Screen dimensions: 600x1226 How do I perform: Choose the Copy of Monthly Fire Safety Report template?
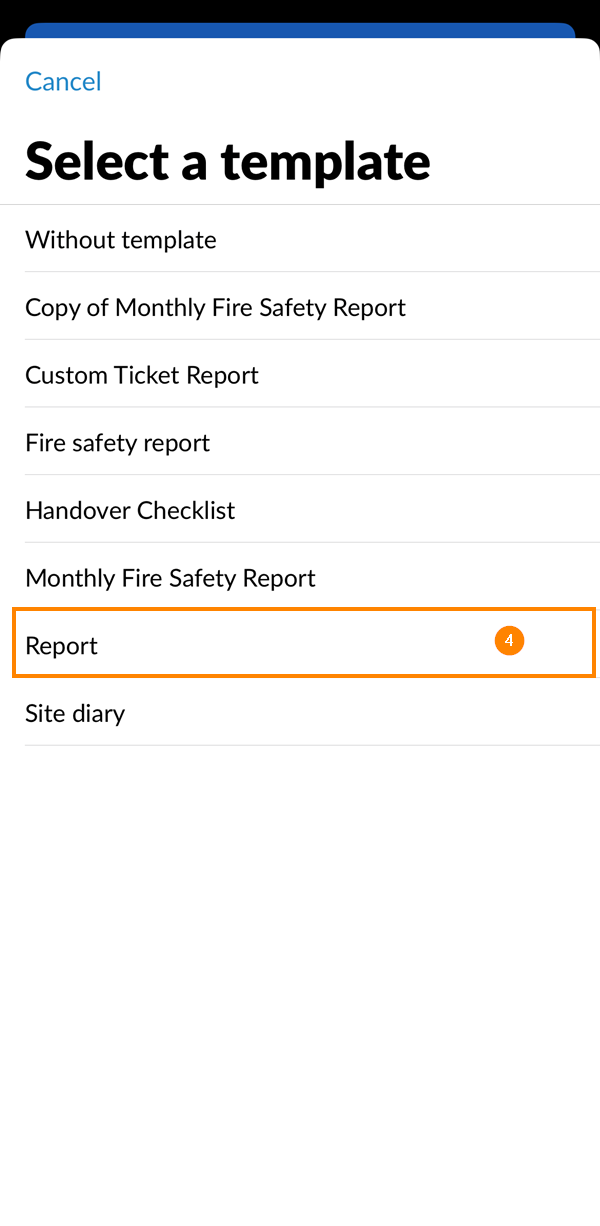pyautogui.click(x=215, y=307)
